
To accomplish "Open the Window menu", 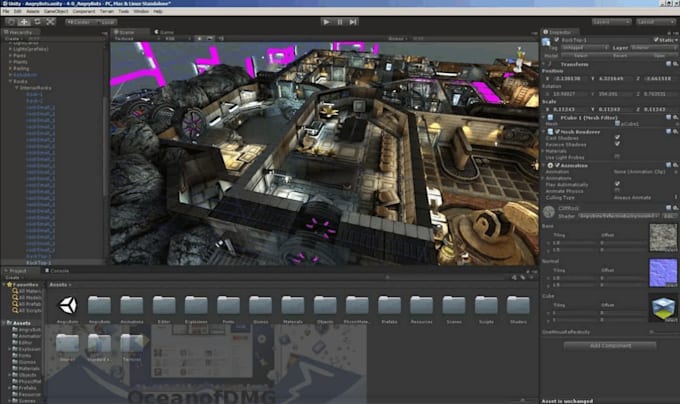I will (x=141, y=11).
